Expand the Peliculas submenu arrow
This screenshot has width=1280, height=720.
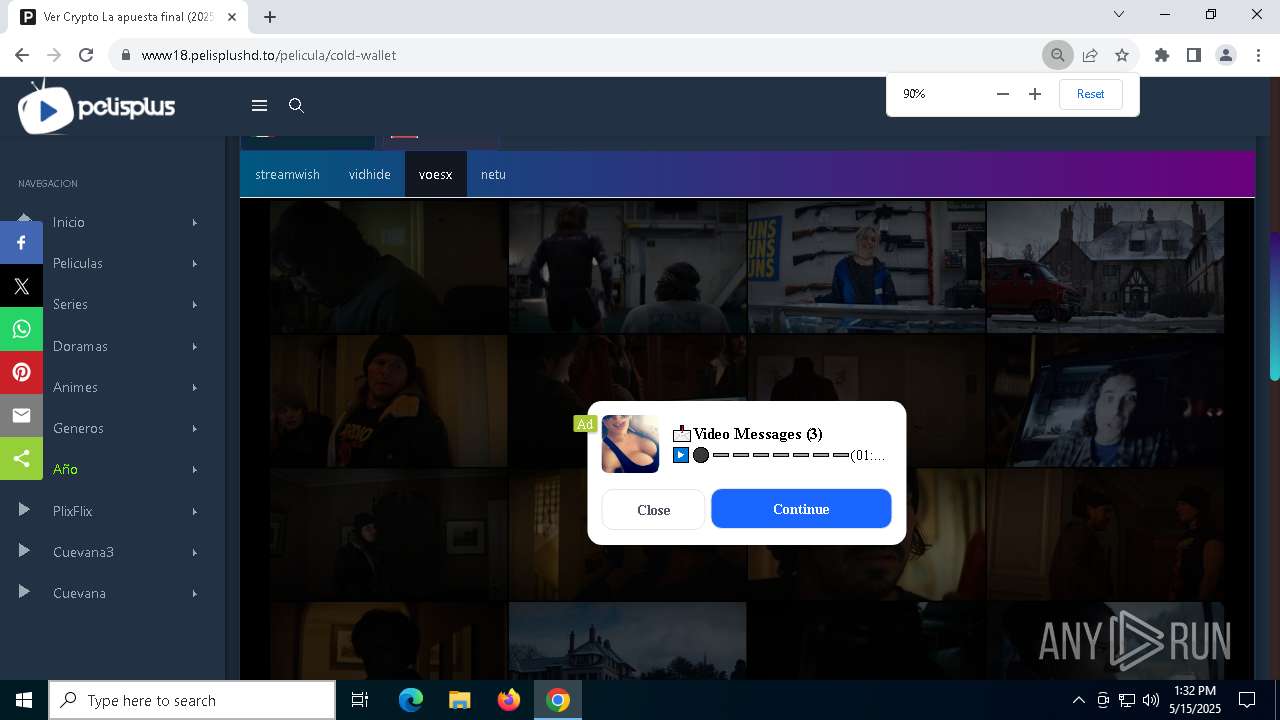[194, 263]
